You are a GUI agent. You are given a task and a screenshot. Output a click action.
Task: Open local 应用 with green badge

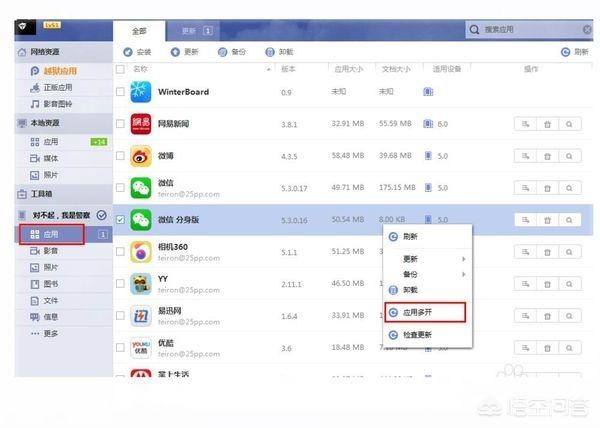coord(64,142)
